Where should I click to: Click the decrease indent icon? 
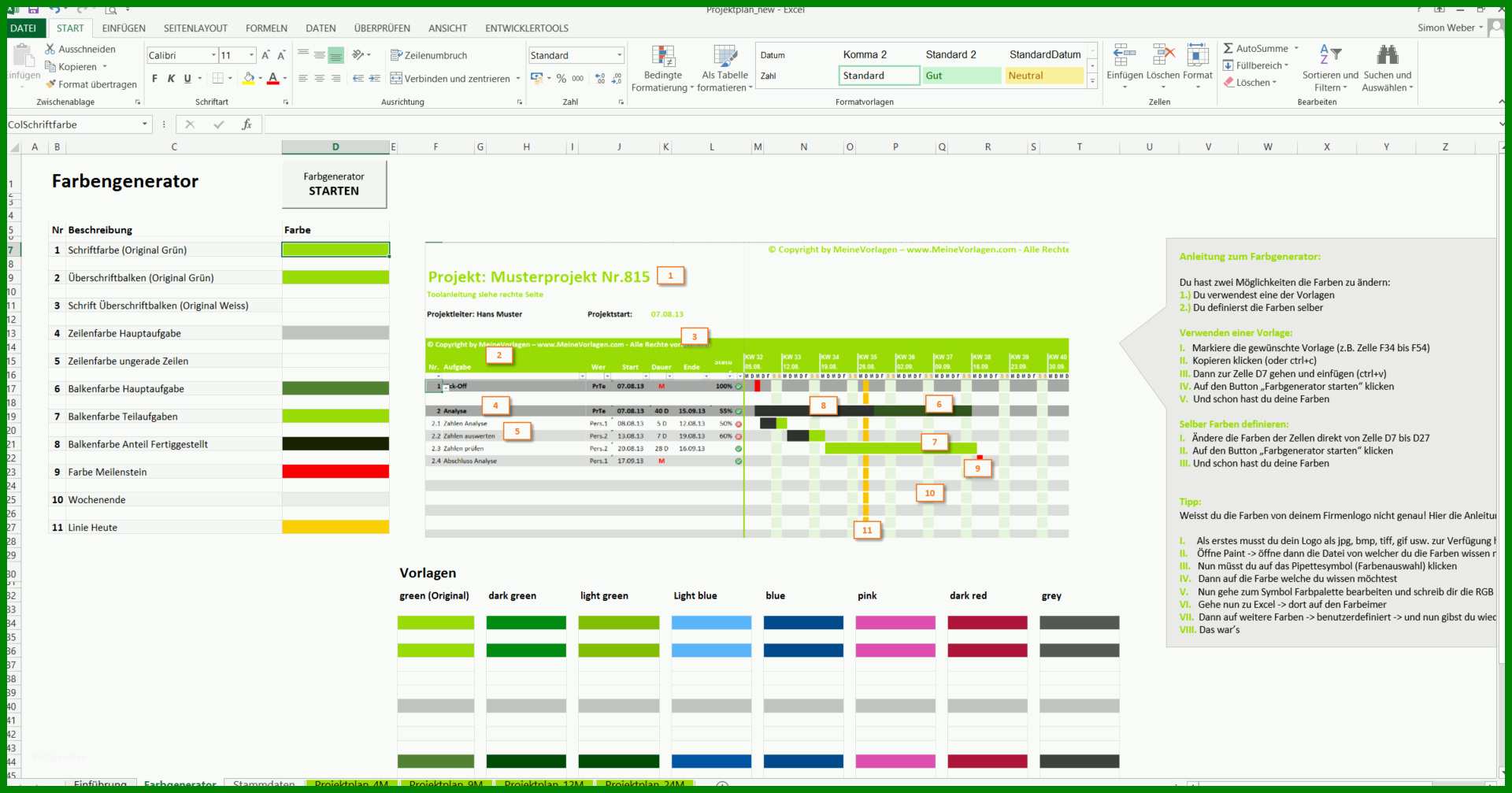[x=358, y=78]
